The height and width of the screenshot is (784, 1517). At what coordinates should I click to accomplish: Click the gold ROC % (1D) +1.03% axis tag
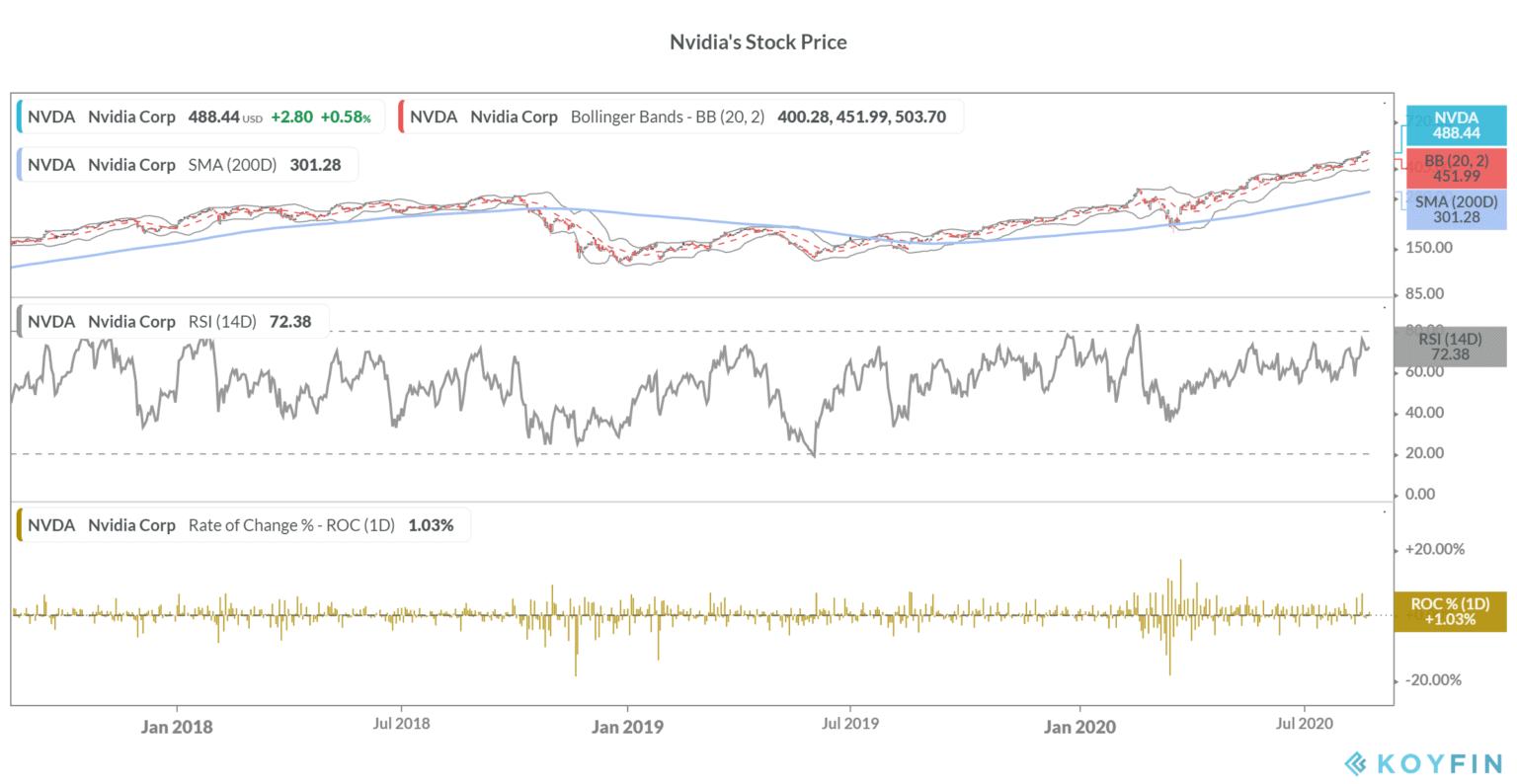click(x=1450, y=611)
